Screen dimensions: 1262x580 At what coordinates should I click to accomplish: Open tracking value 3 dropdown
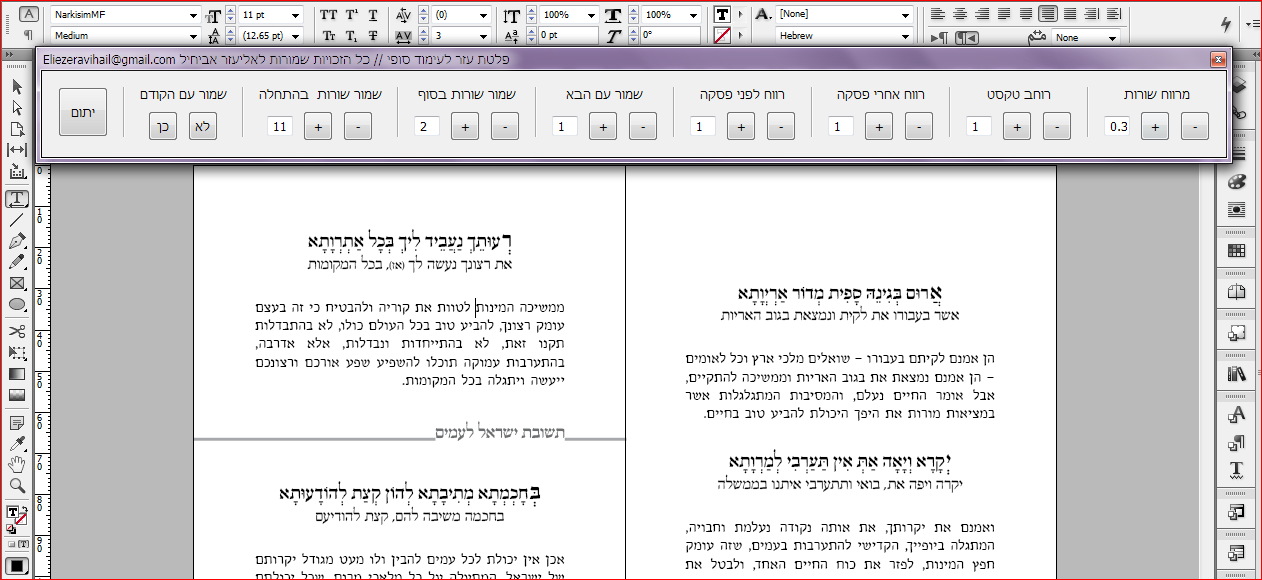(x=484, y=36)
